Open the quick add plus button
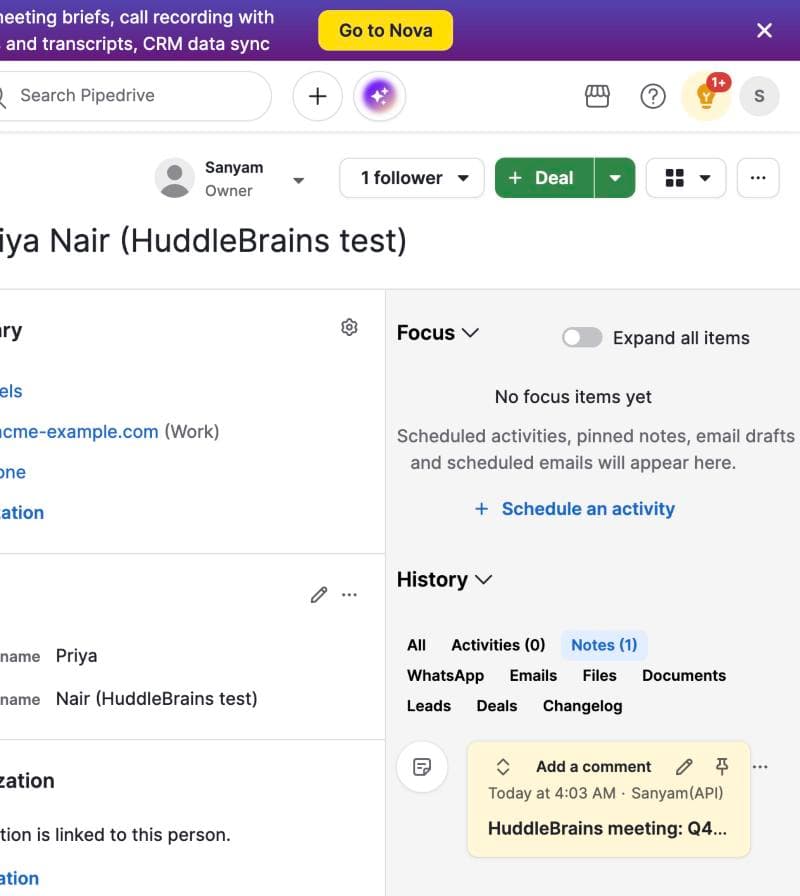This screenshot has height=896, width=800. coord(318,96)
